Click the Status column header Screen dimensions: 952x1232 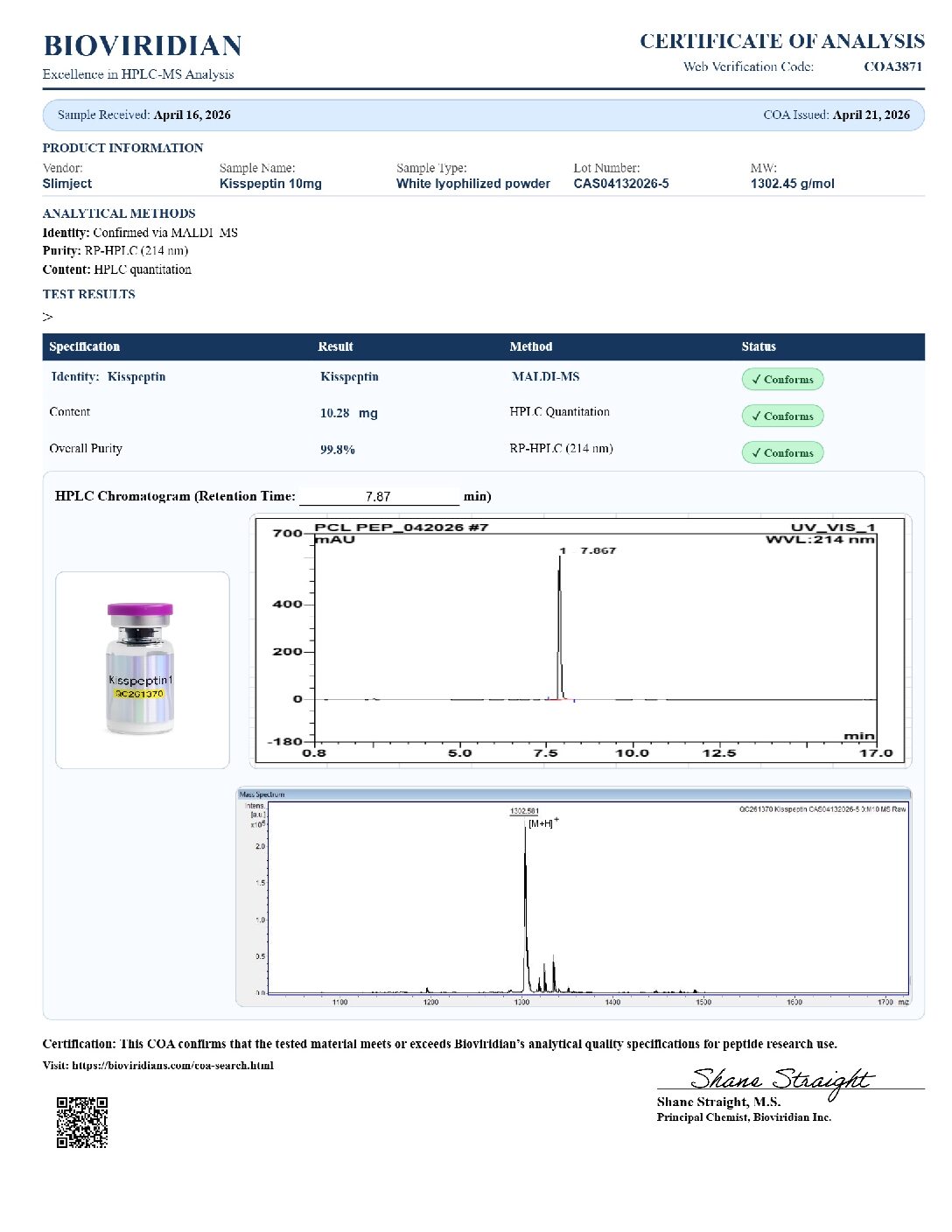click(759, 346)
